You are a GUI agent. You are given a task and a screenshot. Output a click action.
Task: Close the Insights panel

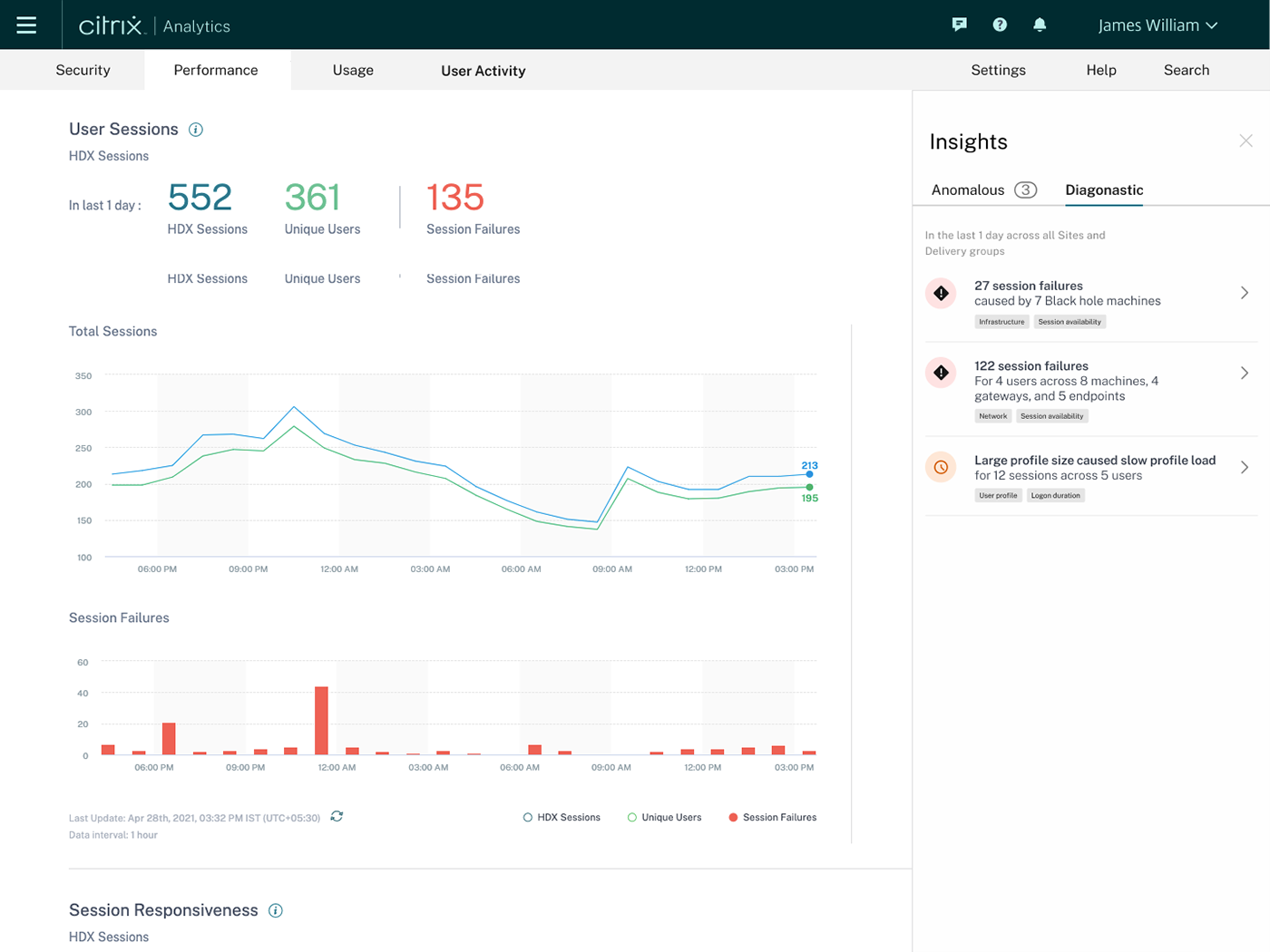[x=1246, y=141]
